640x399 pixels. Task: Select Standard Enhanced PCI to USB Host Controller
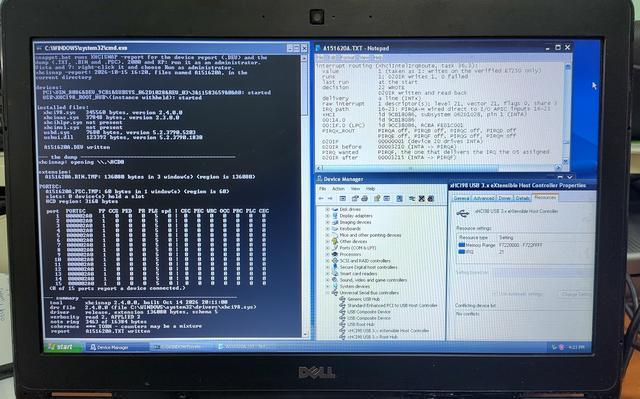(x=392, y=305)
